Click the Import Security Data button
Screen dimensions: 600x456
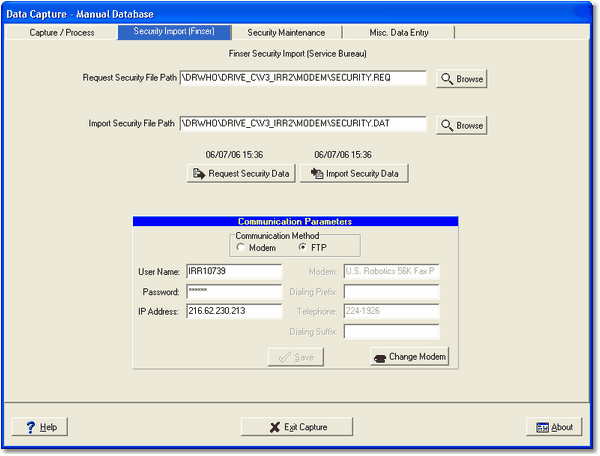coord(354,173)
